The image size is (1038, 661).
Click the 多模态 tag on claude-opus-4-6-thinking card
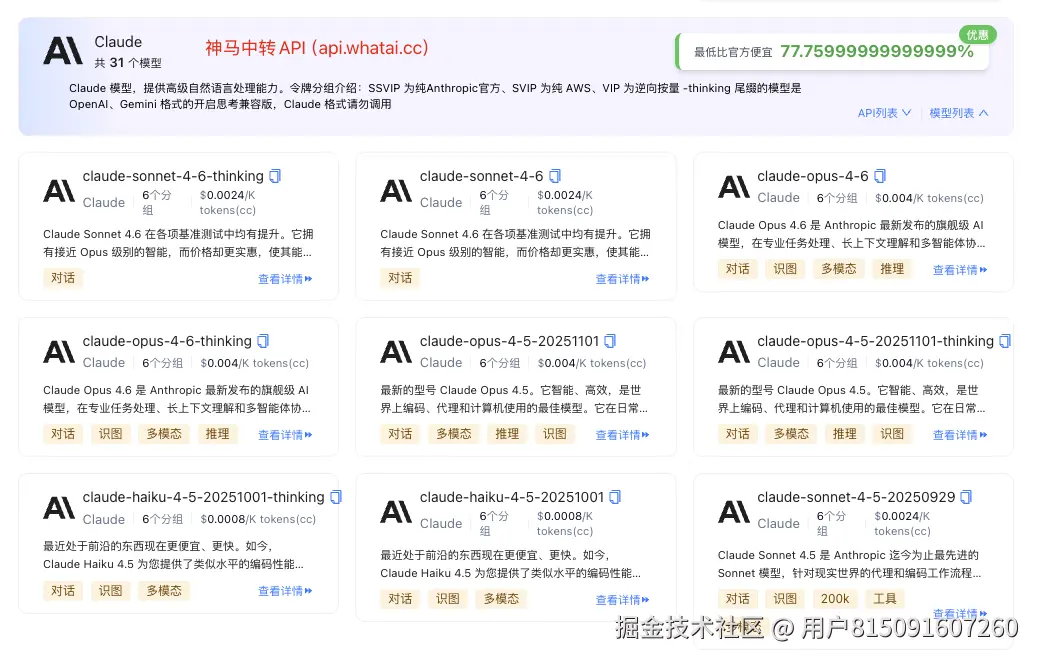(x=164, y=434)
